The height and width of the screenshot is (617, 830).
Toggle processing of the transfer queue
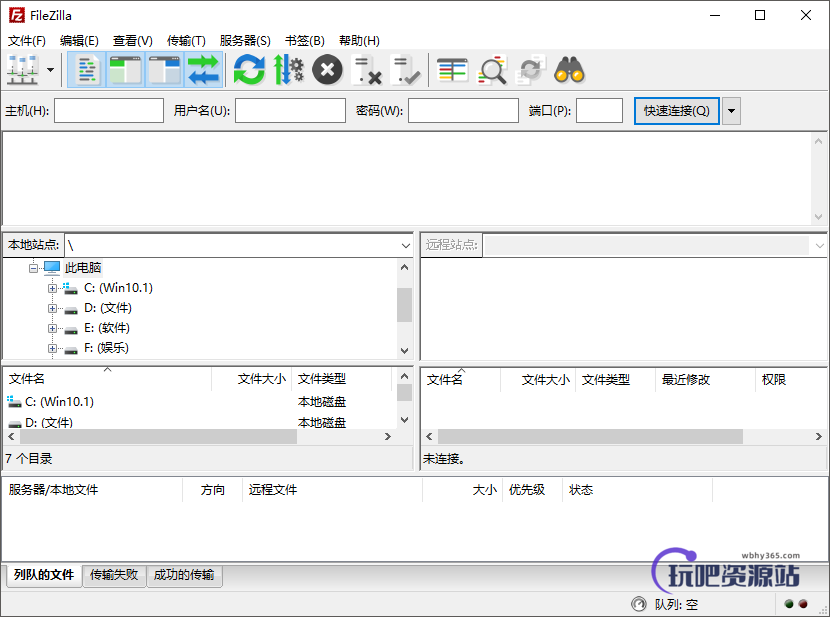pos(288,70)
